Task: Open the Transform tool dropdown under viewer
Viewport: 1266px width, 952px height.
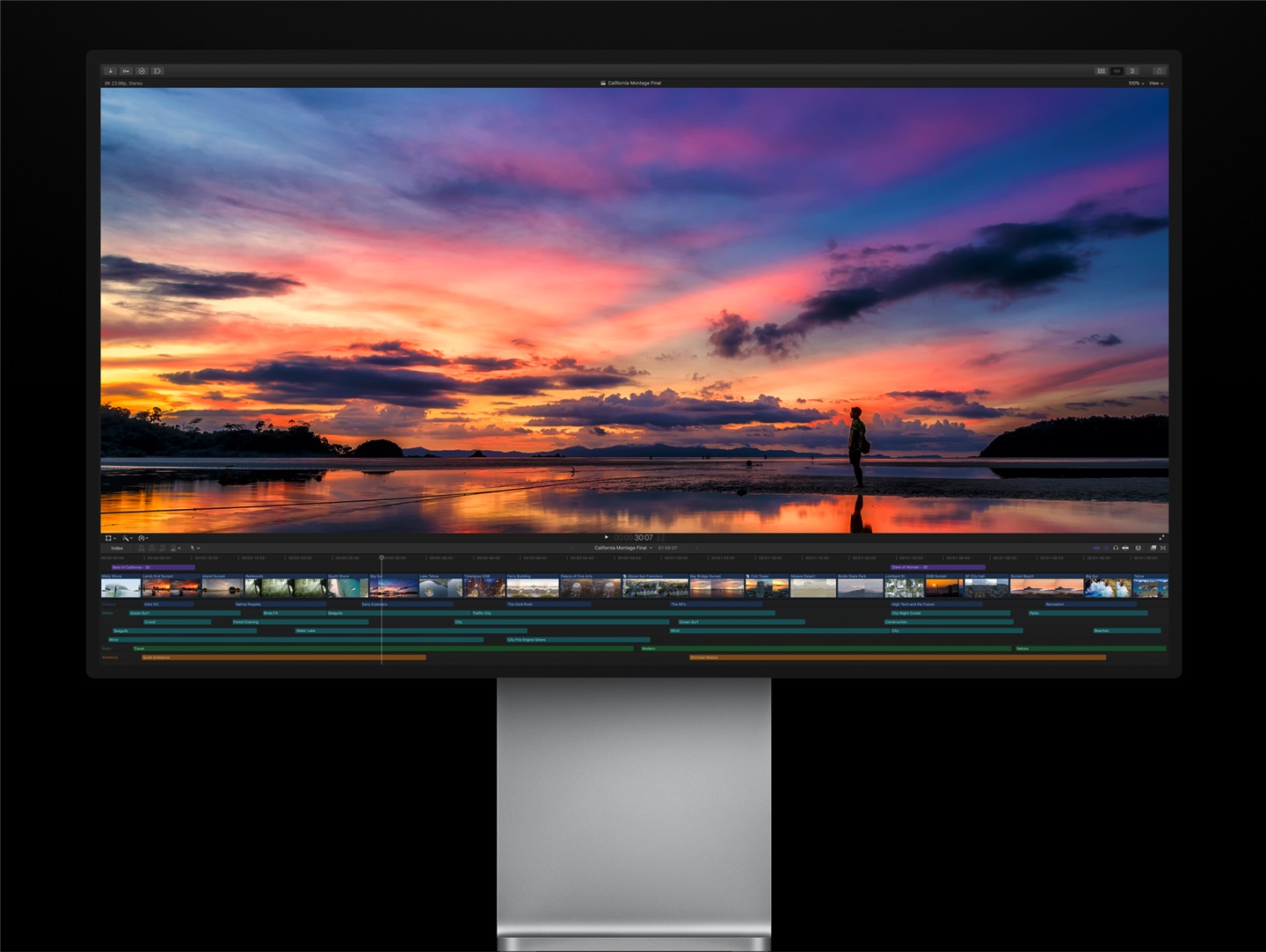Action: tap(110, 538)
